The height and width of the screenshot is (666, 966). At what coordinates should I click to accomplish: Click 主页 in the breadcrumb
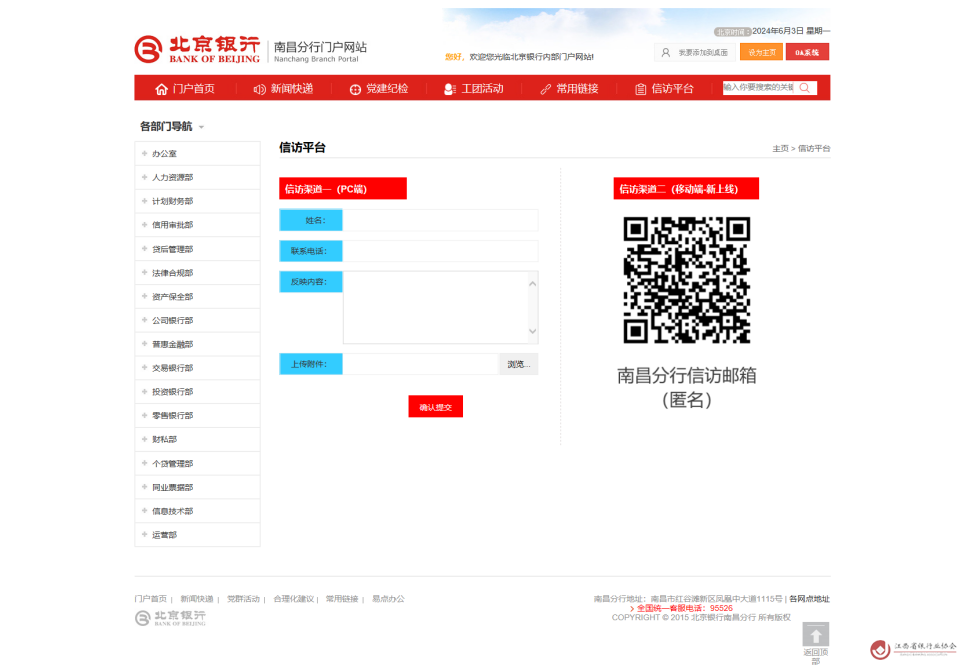tap(780, 148)
